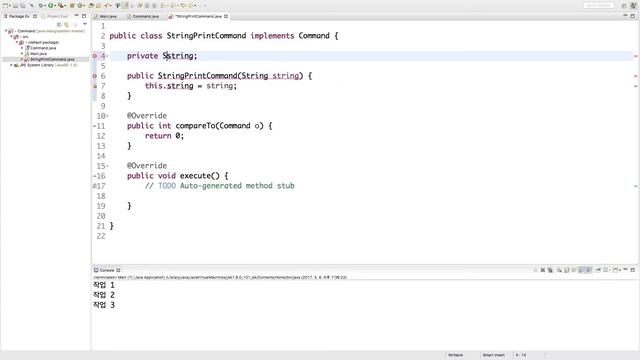
Task: Collapse All in Package Explorer toolbar
Action: (x=59, y=24)
